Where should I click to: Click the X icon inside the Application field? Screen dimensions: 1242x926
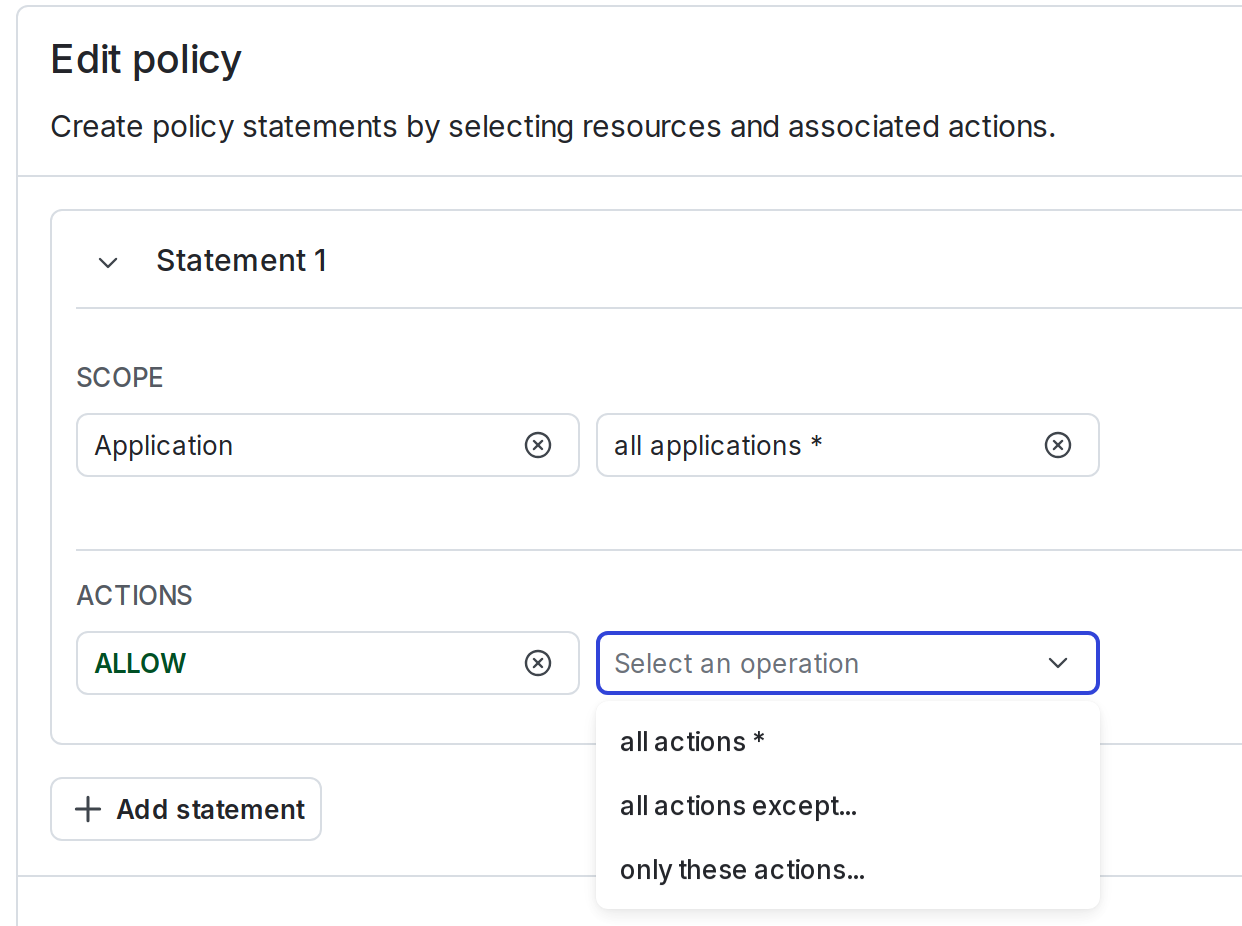538,444
